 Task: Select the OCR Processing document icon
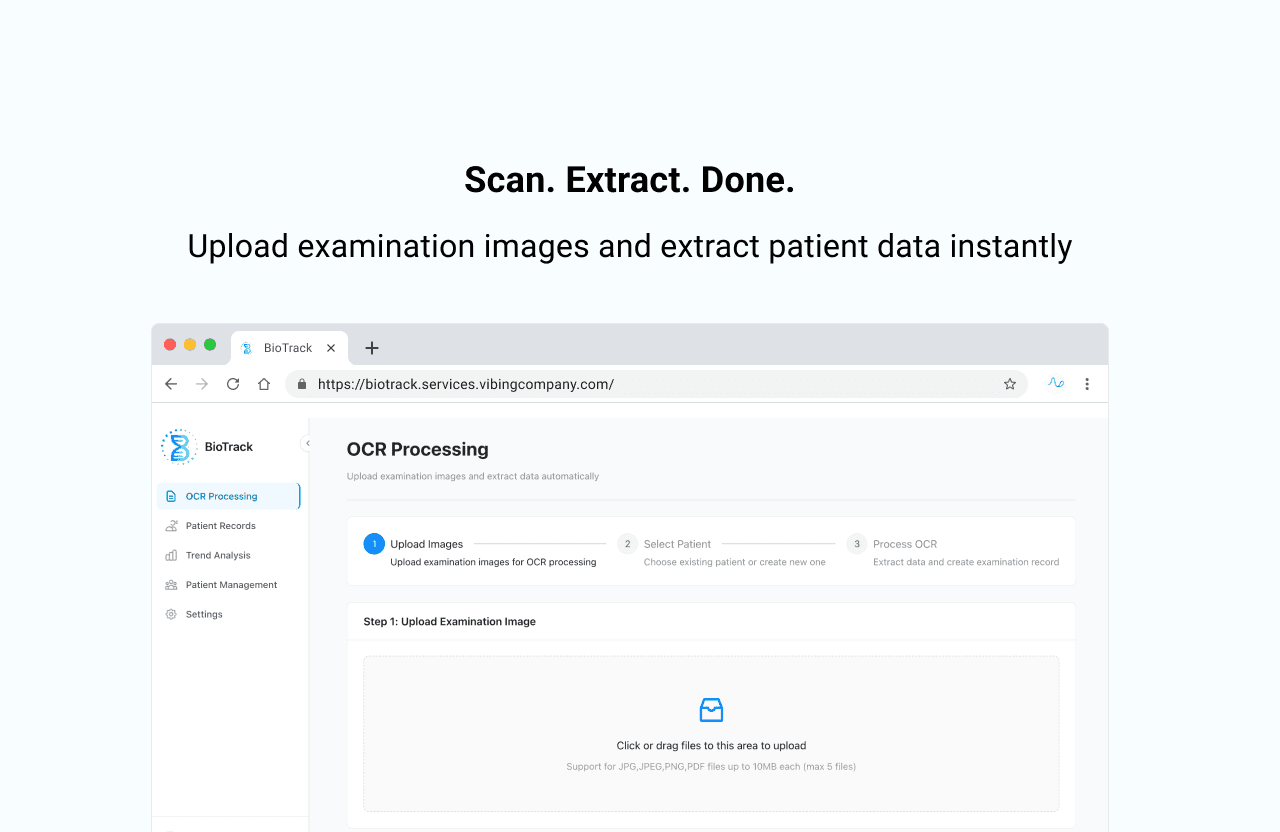(171, 495)
